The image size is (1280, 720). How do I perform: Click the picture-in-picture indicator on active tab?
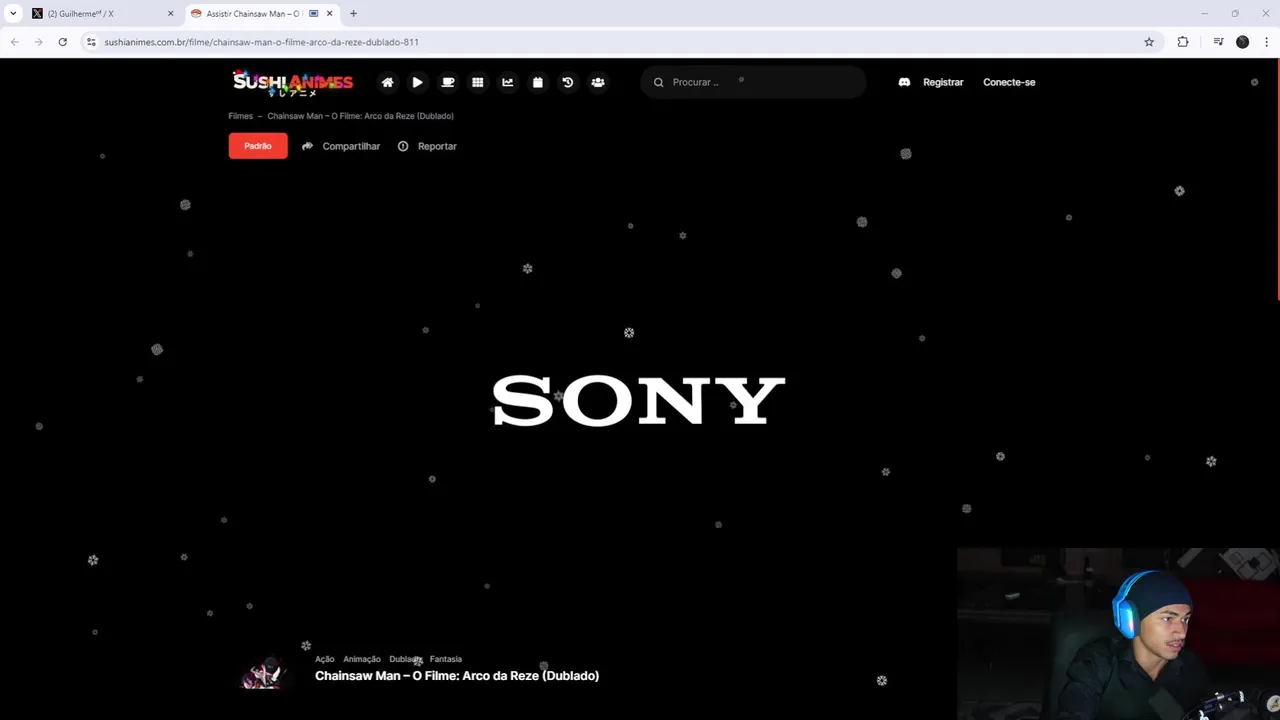tap(314, 14)
